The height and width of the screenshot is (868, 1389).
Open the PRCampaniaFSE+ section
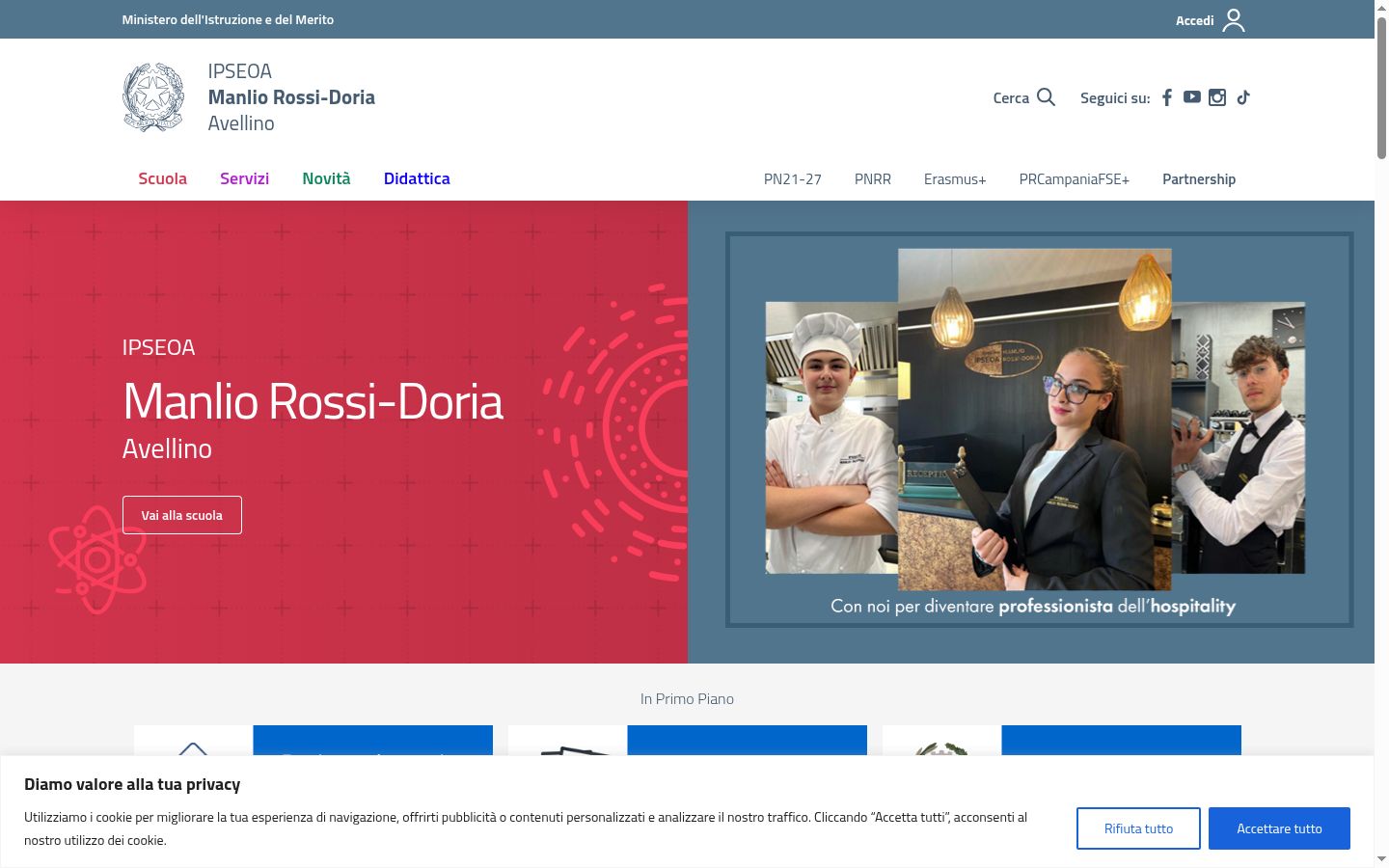pos(1075,179)
